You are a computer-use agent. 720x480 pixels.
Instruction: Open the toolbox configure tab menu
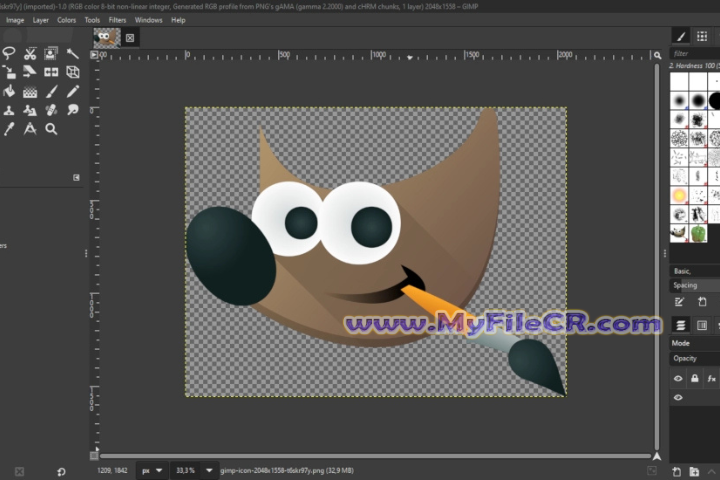click(x=76, y=178)
